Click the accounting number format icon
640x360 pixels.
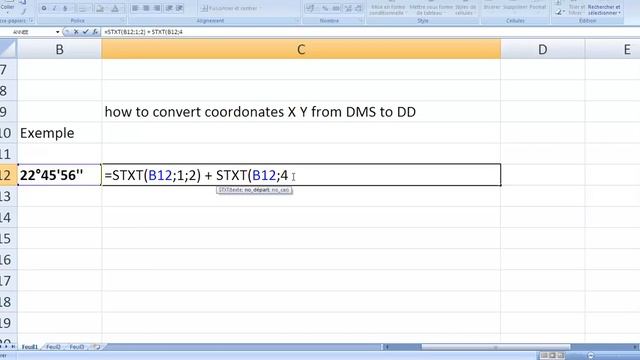tap(311, 8)
